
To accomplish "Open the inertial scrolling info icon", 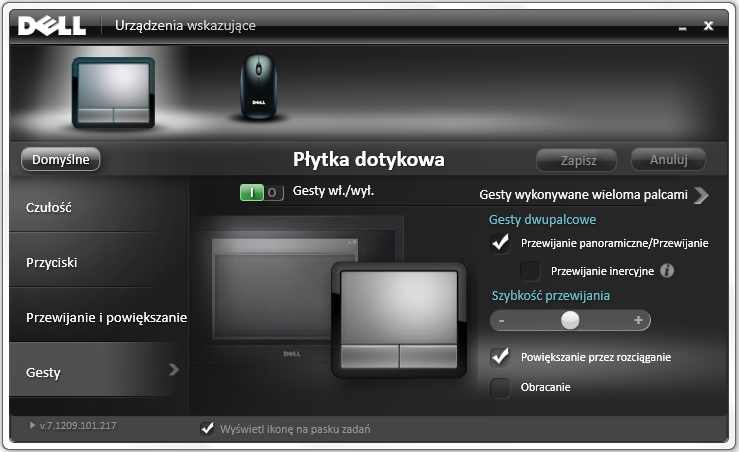I will tap(667, 271).
